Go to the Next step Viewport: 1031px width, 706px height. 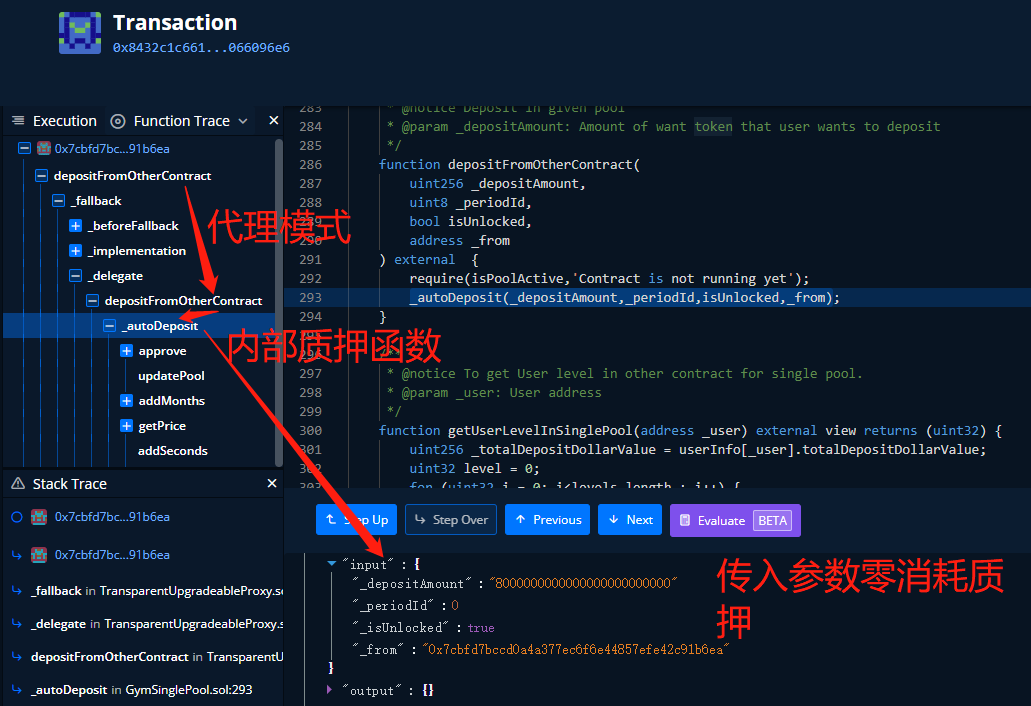point(630,519)
